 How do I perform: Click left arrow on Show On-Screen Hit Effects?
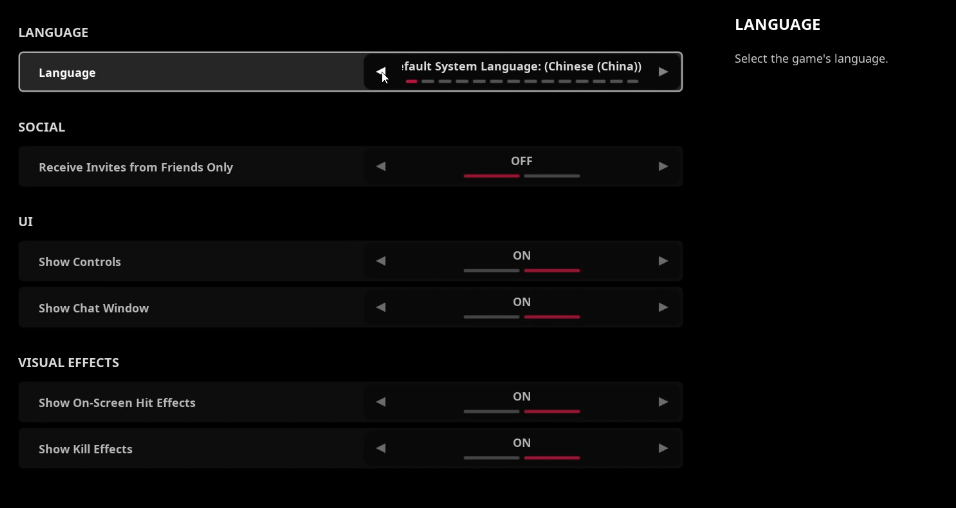[x=380, y=402]
